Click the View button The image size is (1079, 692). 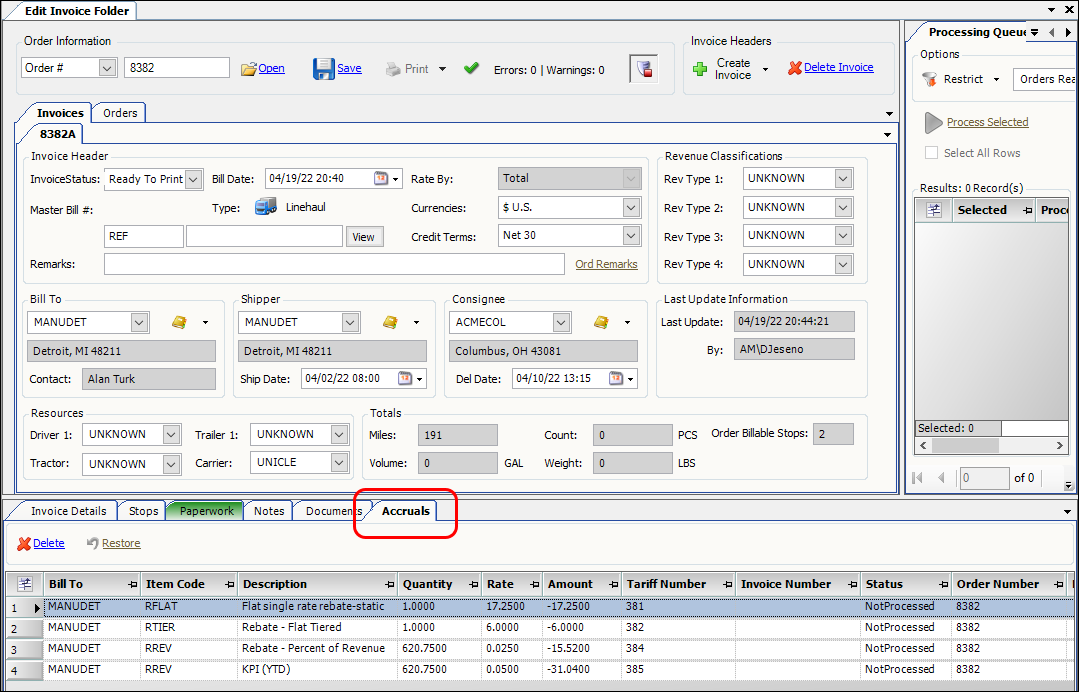click(364, 237)
